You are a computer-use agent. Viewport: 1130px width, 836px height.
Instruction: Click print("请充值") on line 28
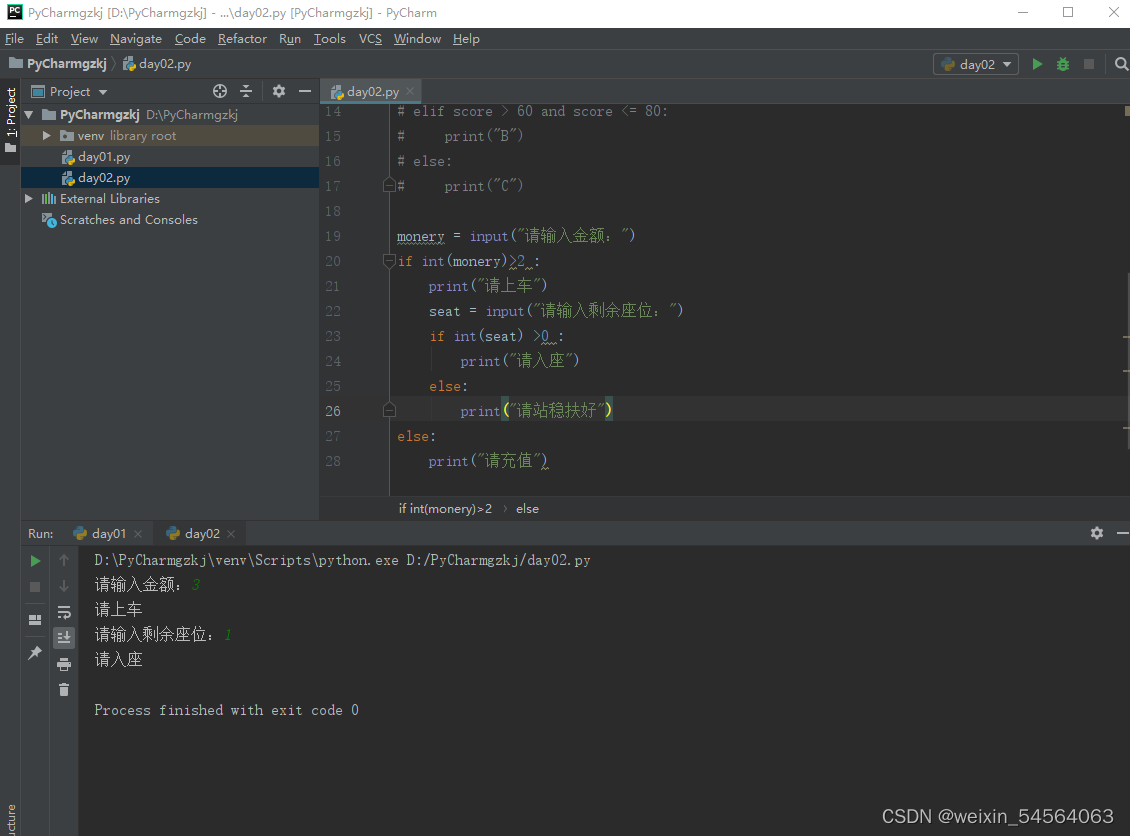point(488,461)
